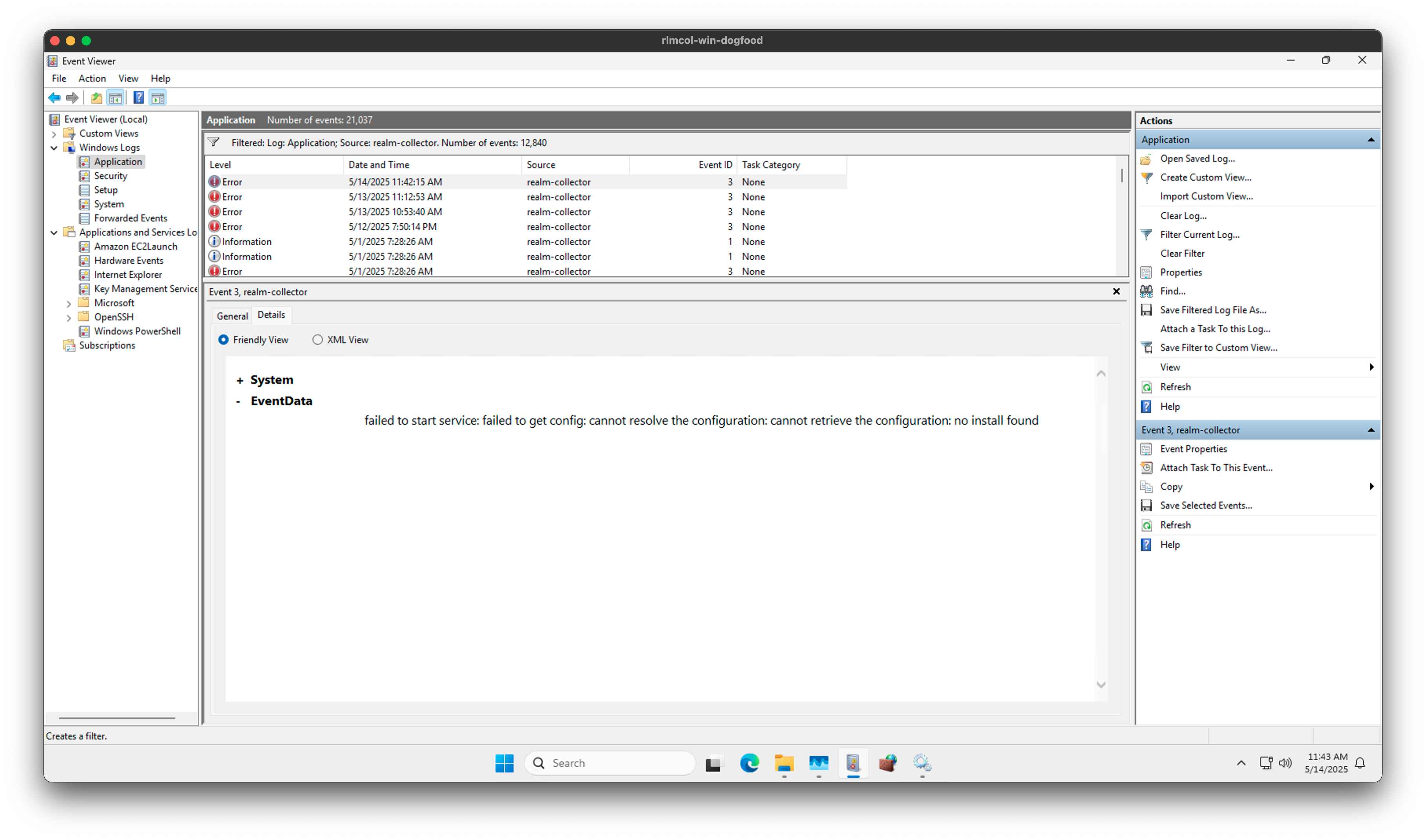Select the Subscriptions tree item
1426x840 pixels.
tap(107, 346)
